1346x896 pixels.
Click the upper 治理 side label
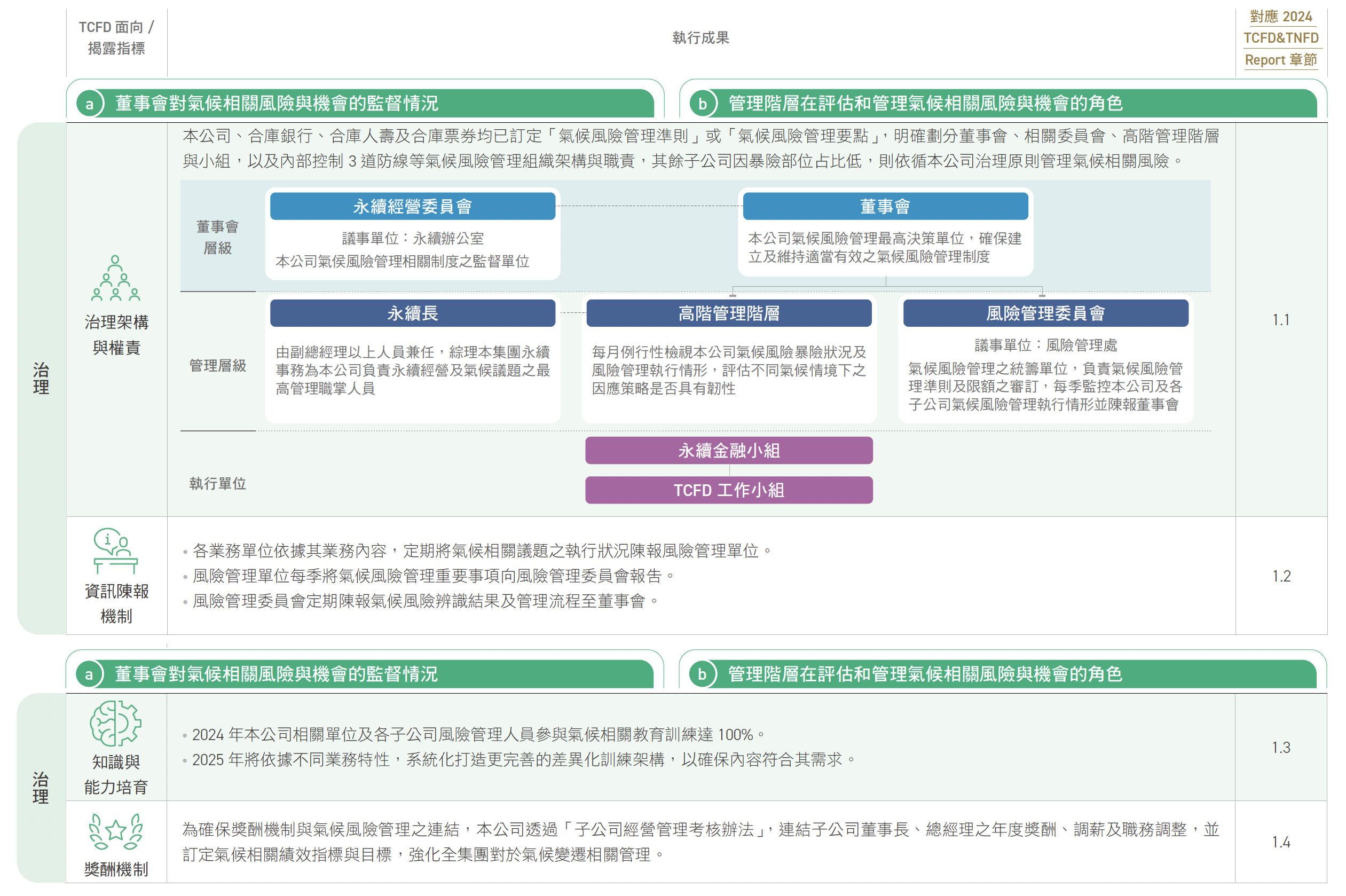[x=41, y=378]
